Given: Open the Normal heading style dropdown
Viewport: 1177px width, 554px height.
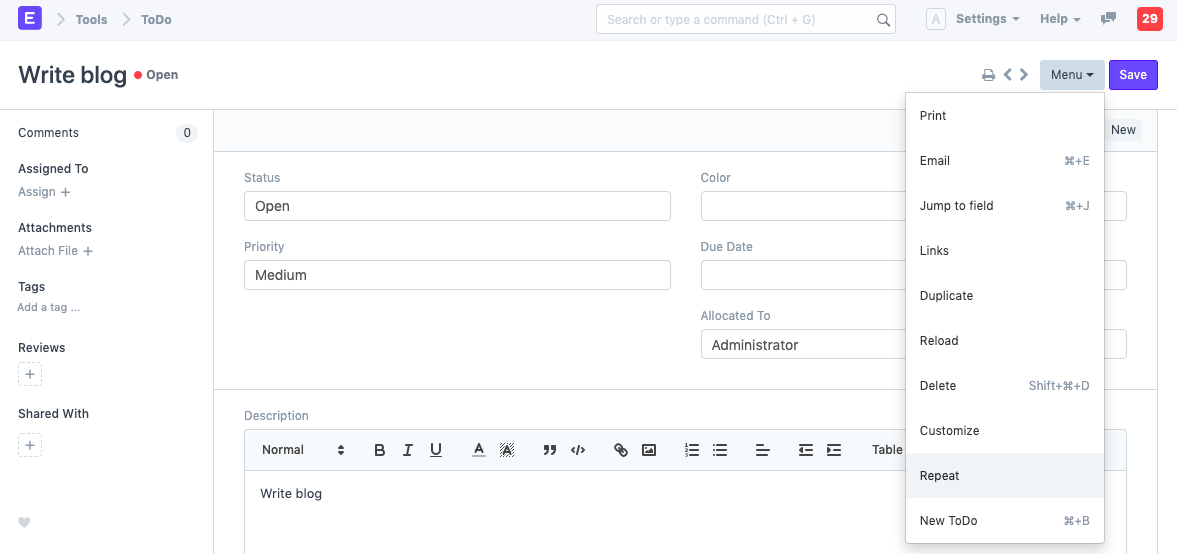Looking at the screenshot, I should (302, 450).
